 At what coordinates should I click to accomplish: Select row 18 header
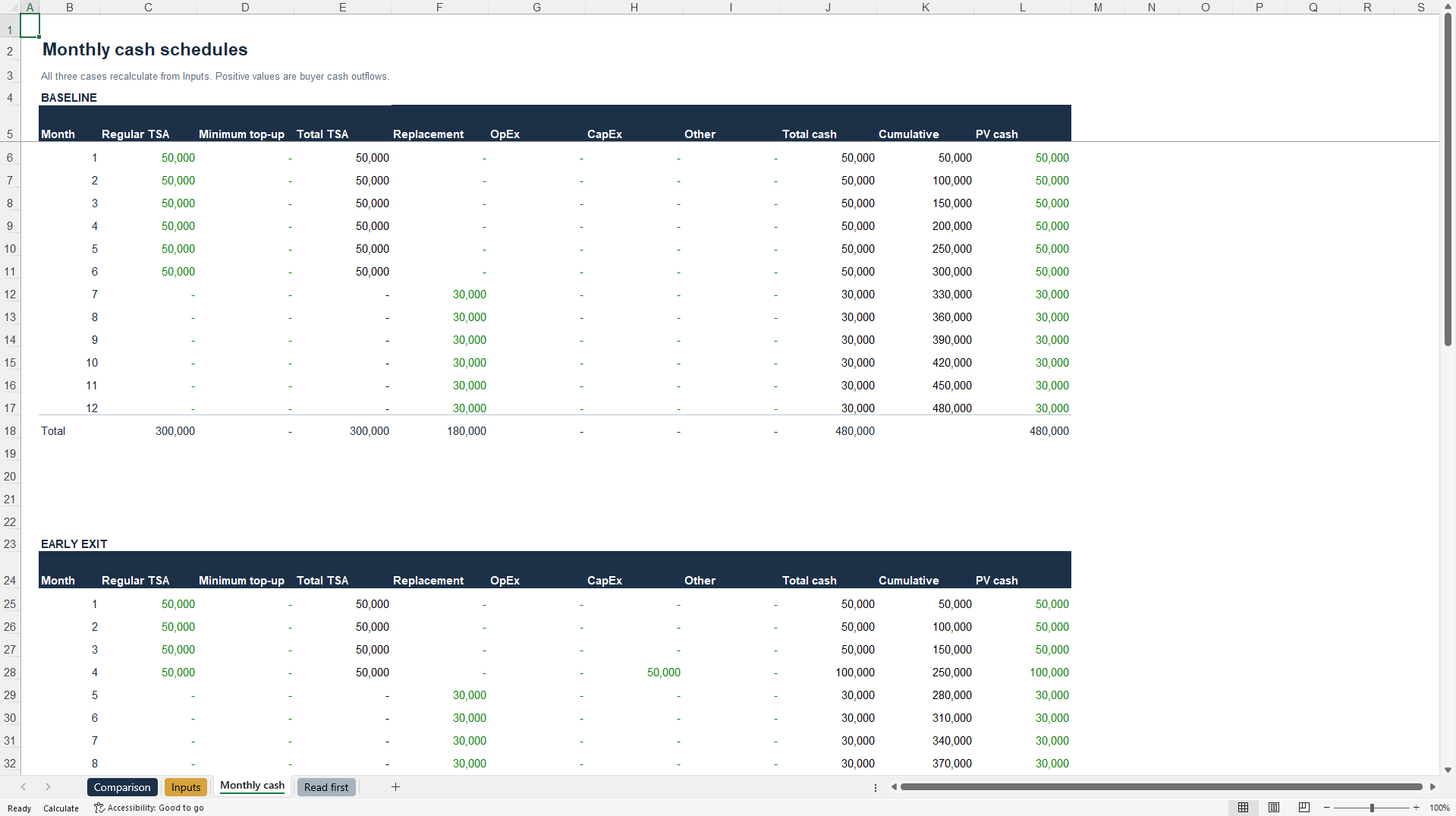point(10,431)
